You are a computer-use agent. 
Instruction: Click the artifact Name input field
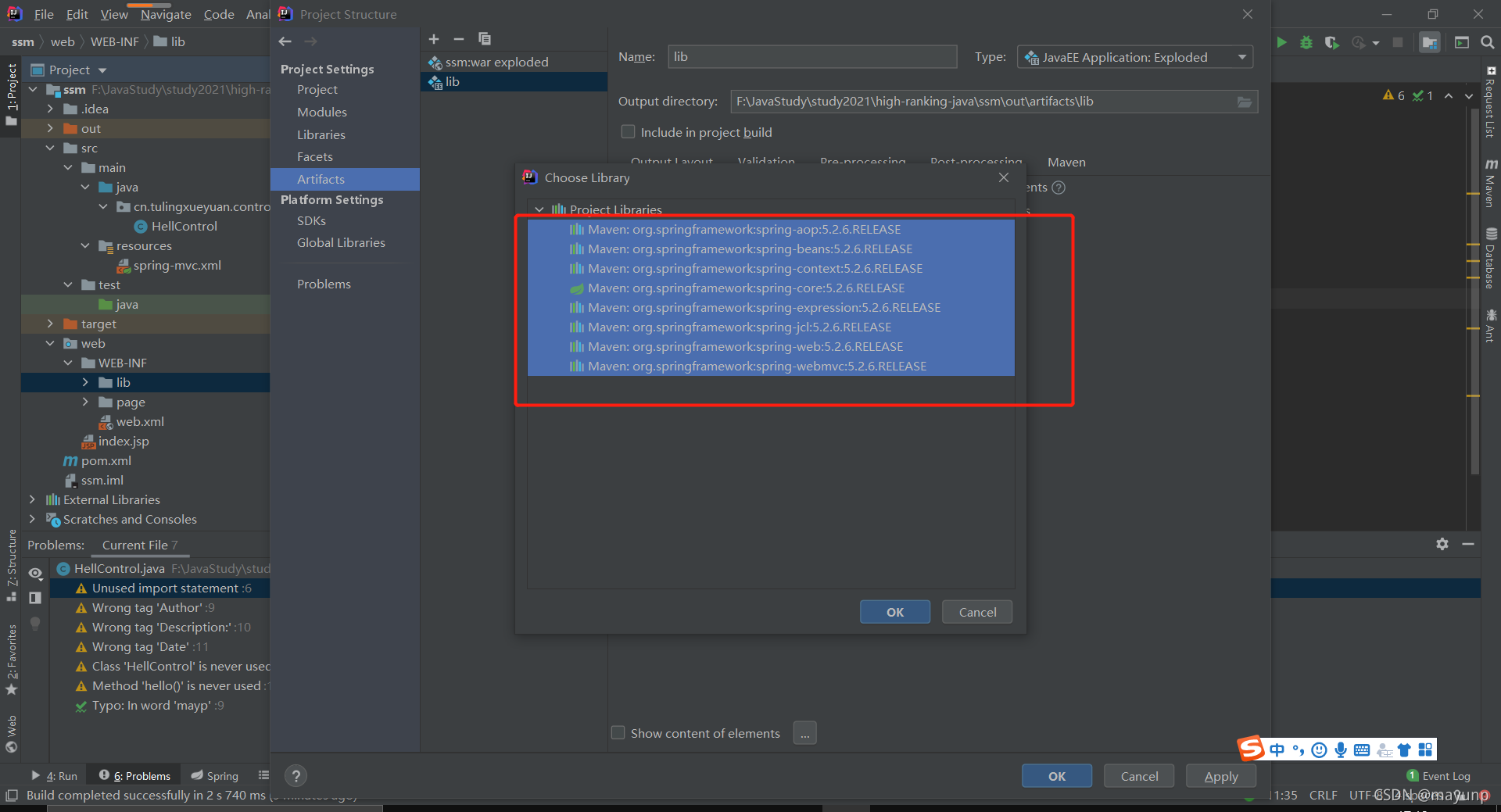tap(812, 57)
